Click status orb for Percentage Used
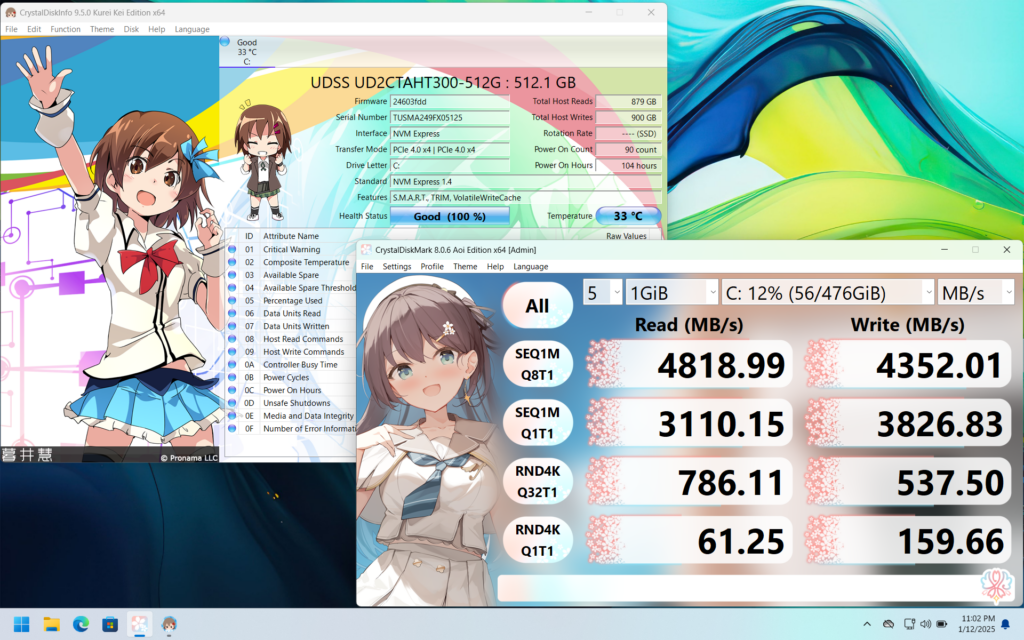Viewport: 1024px width, 640px height. click(232, 300)
